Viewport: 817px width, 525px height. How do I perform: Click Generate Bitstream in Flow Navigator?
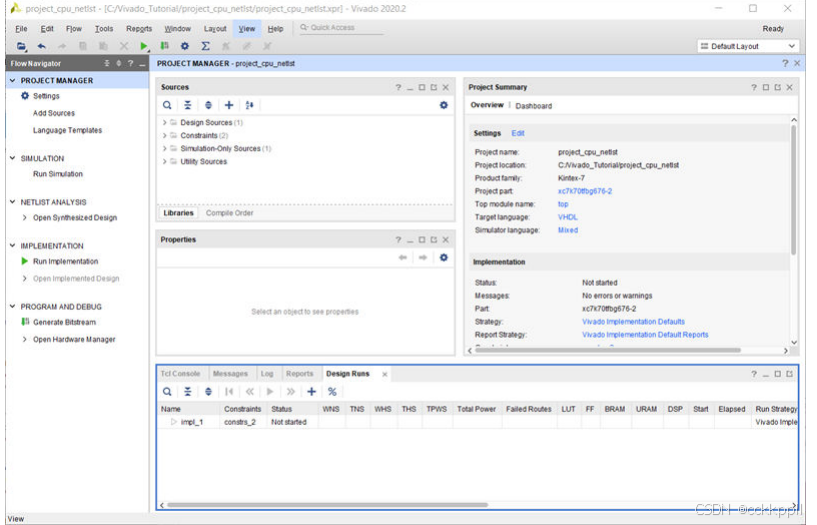point(64,322)
